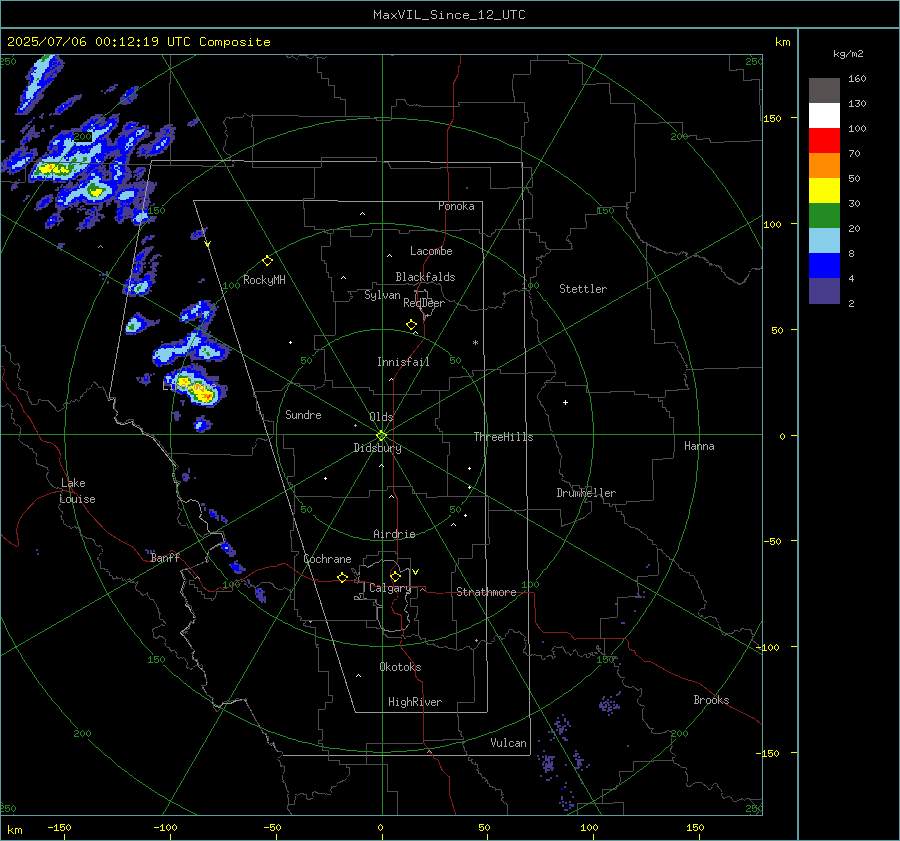The image size is (900, 841).
Task: Click the dark blue 4-8 legend swatch
Action: (x=824, y=266)
